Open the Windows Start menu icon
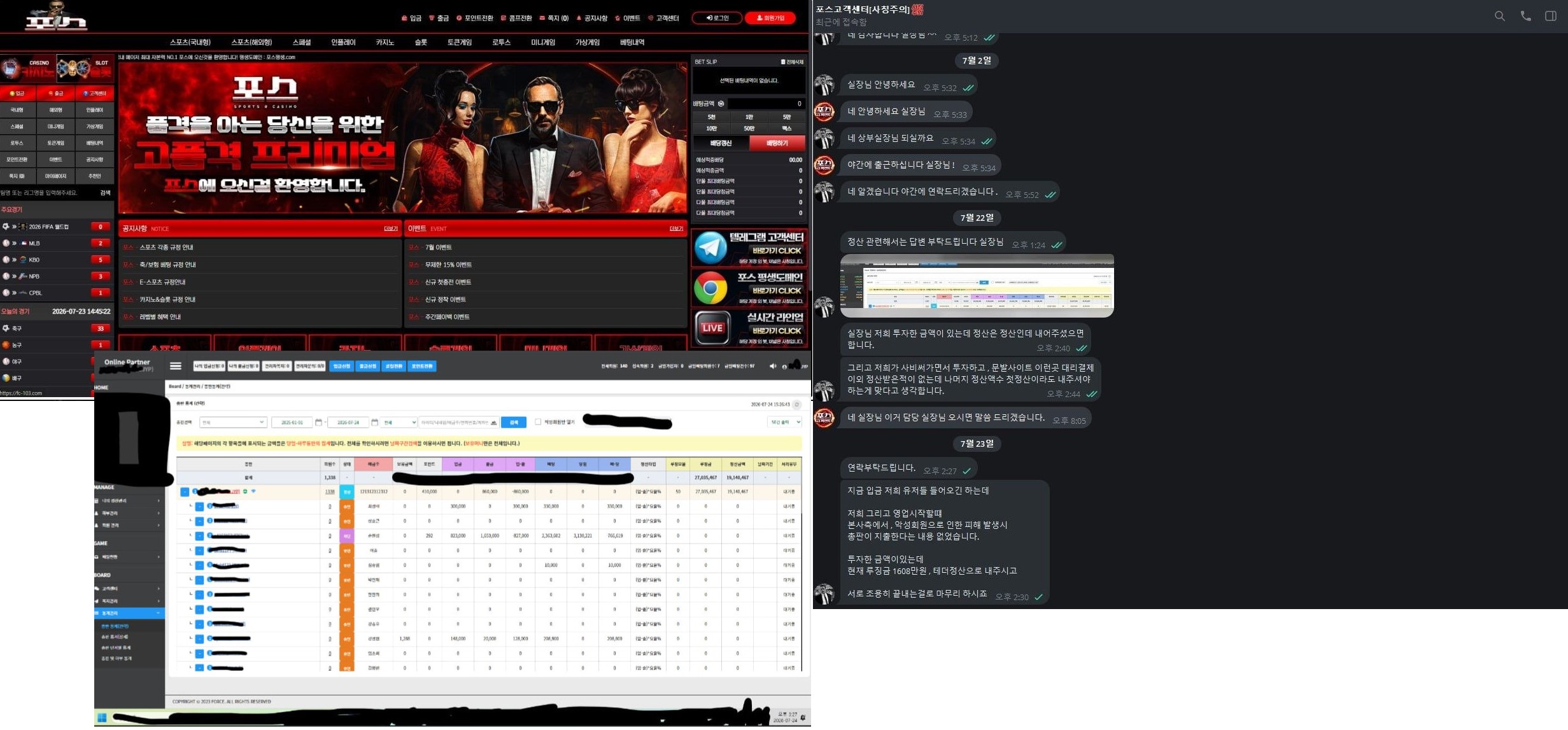1568x730 pixels. coord(102,717)
